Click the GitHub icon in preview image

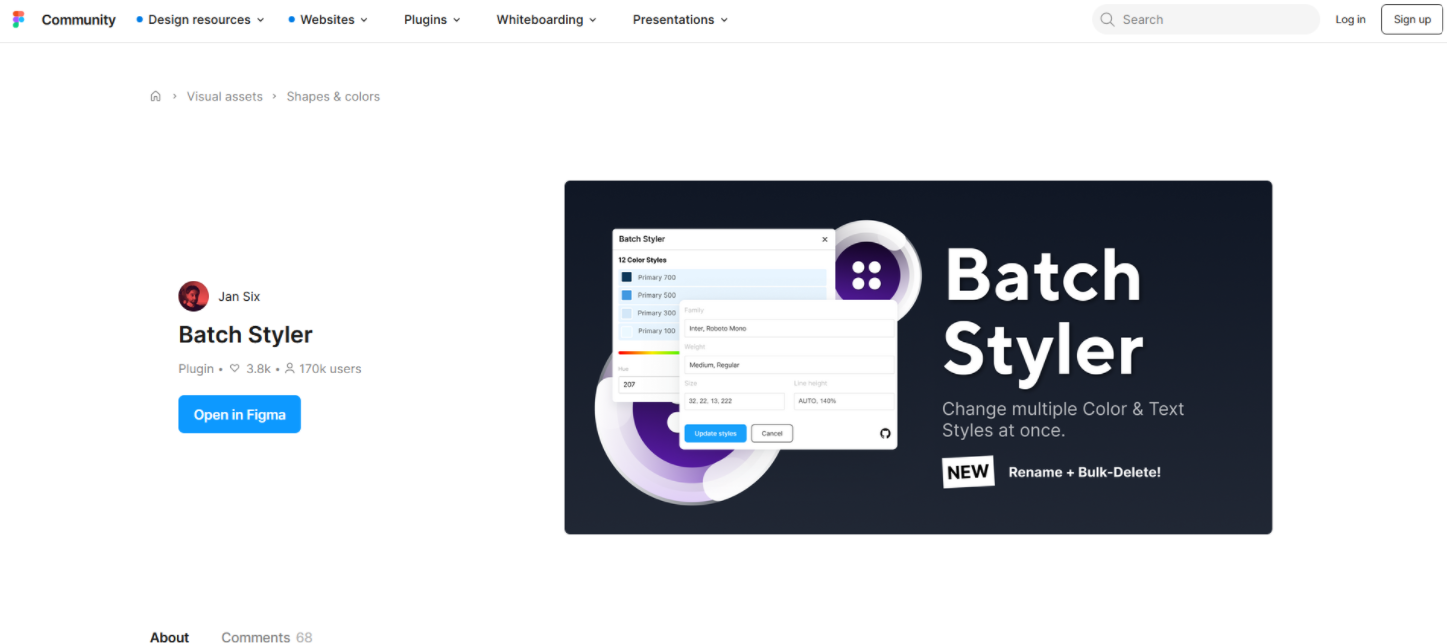click(885, 433)
